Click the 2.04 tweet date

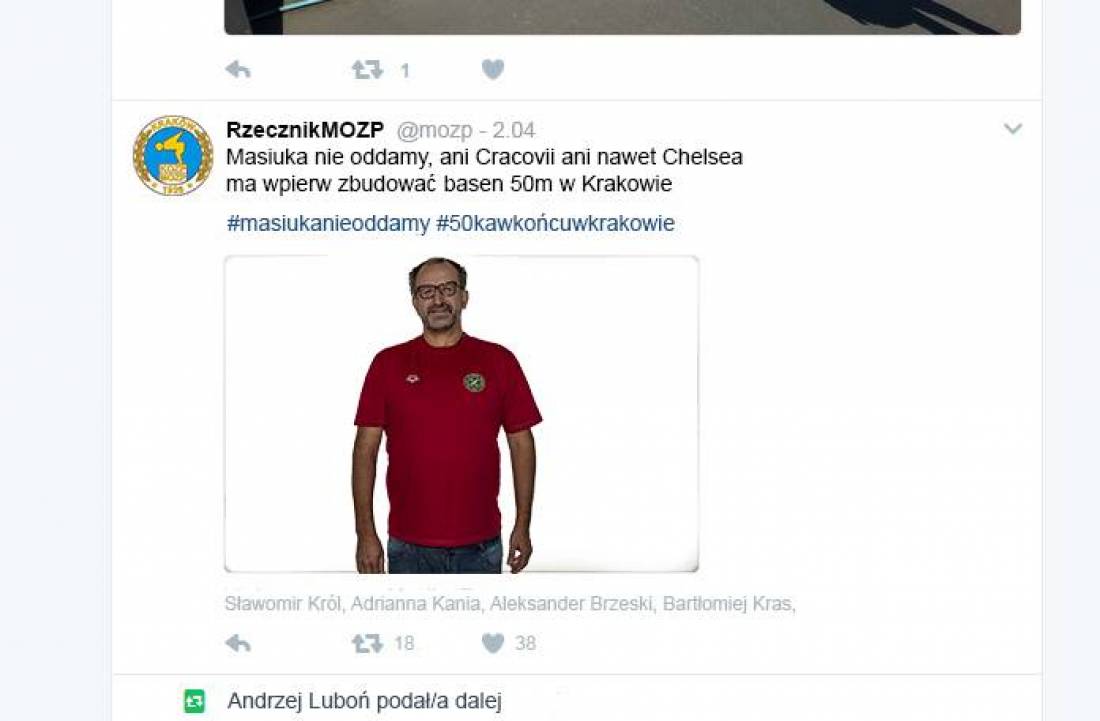(x=514, y=130)
